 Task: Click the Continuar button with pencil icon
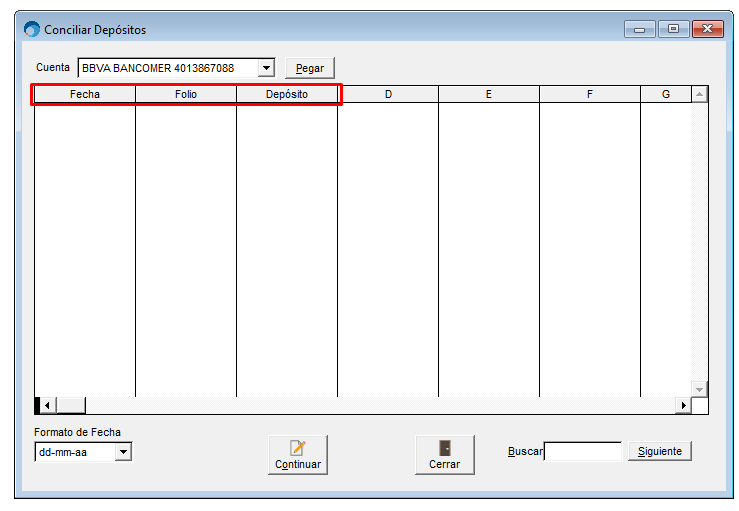(298, 454)
